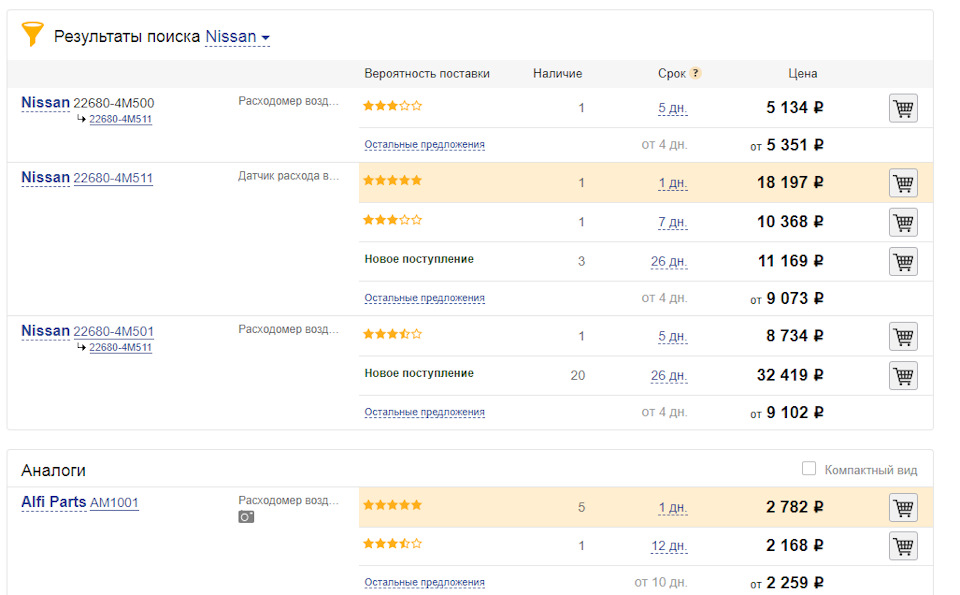Expand Остальные предложения under 22680-4M511

click(424, 298)
